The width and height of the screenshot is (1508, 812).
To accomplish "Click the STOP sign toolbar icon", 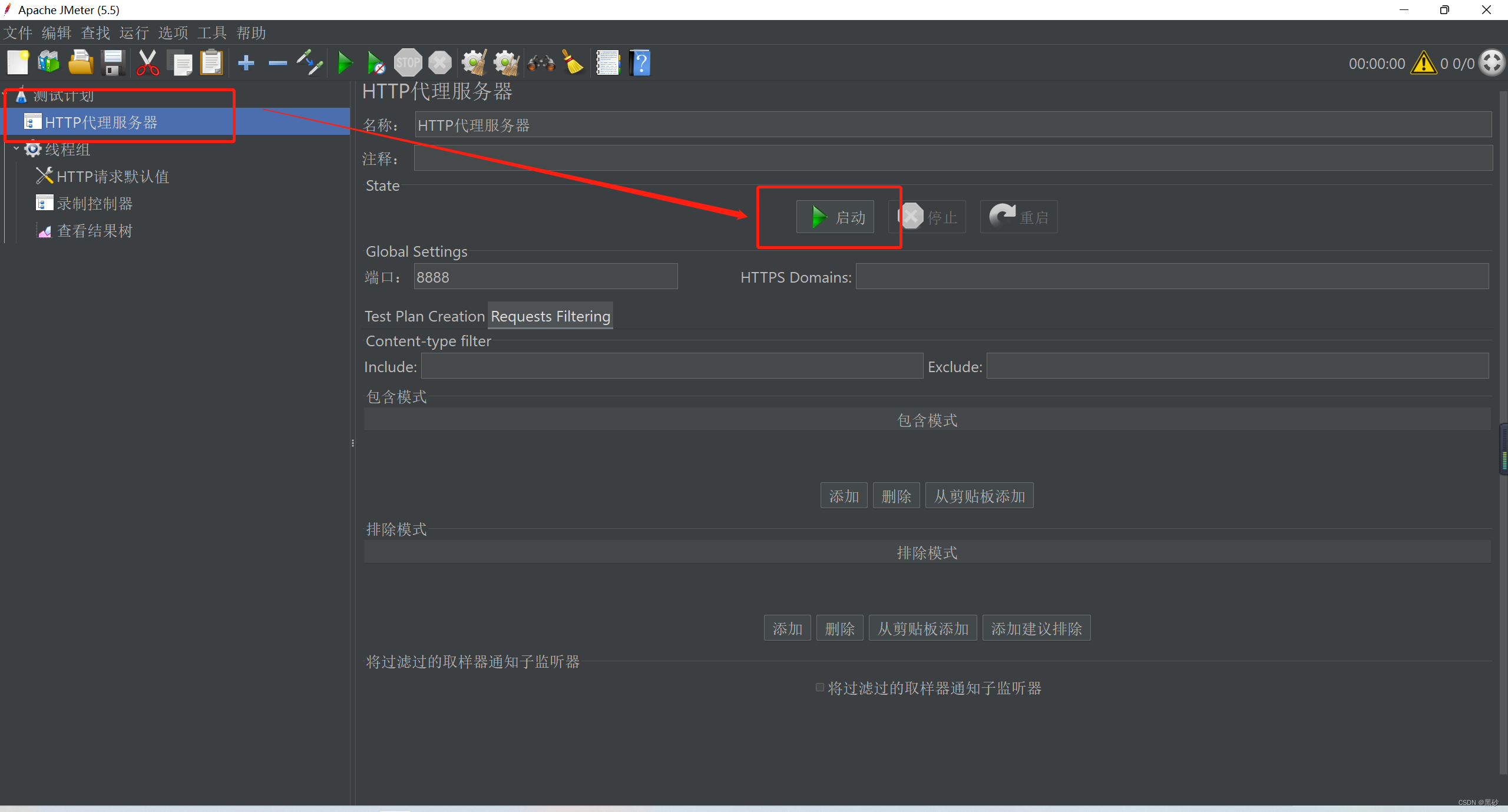I will click(x=408, y=62).
